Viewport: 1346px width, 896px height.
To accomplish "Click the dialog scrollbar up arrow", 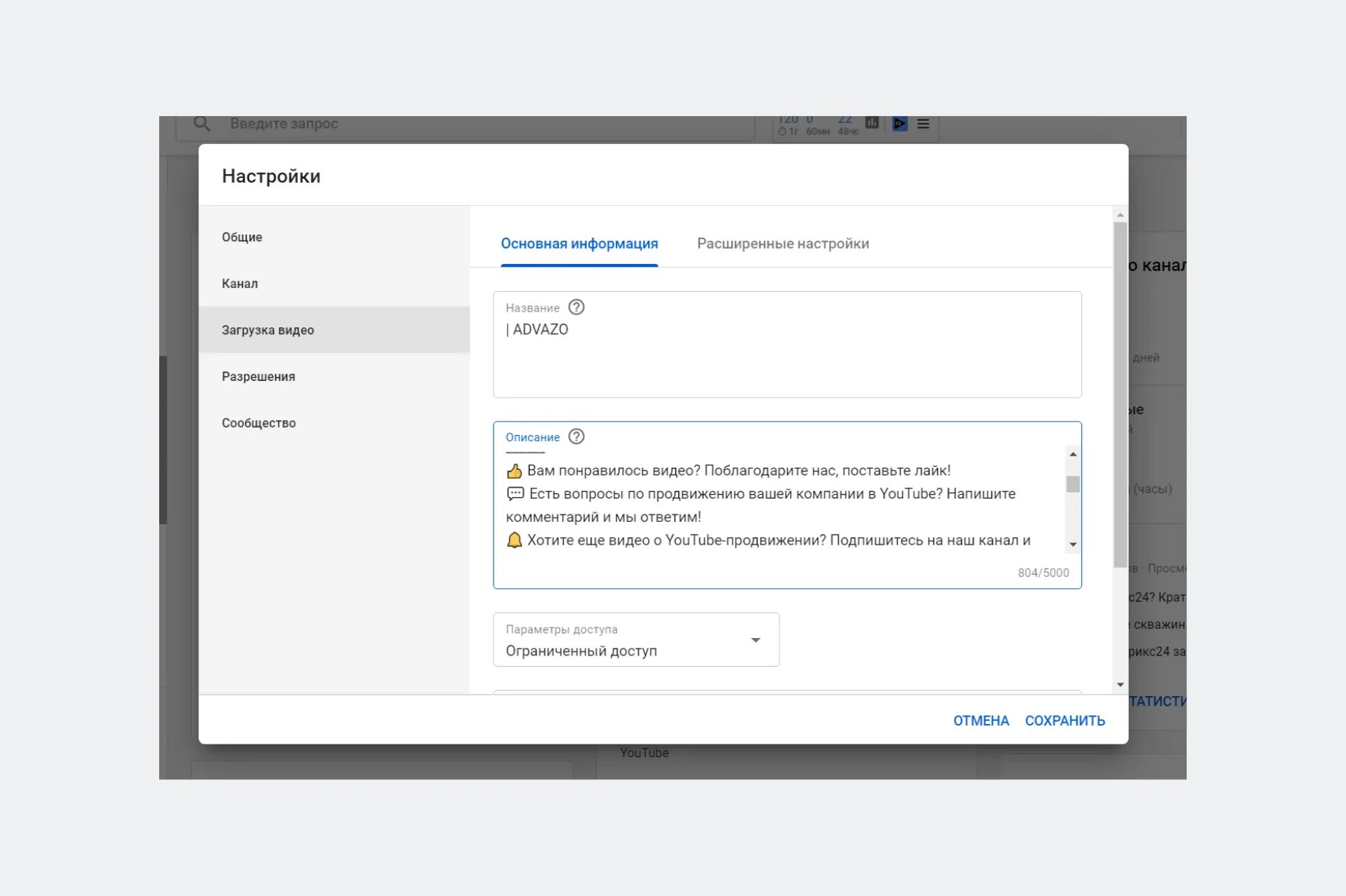I will click(1120, 215).
